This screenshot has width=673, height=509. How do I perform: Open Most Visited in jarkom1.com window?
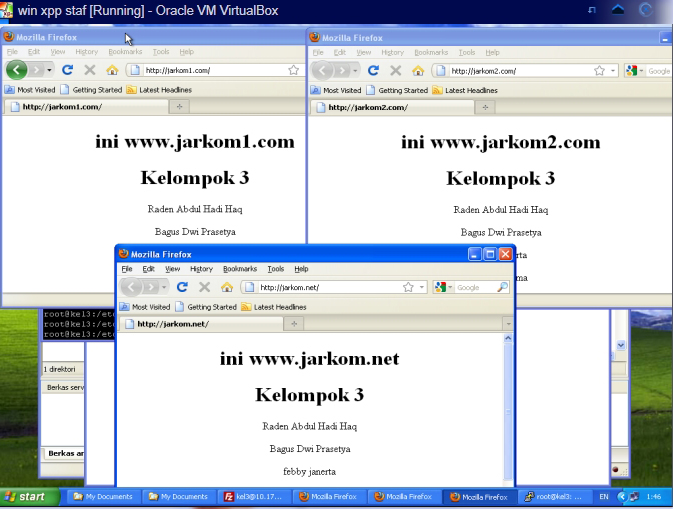pyautogui.click(x=30, y=90)
